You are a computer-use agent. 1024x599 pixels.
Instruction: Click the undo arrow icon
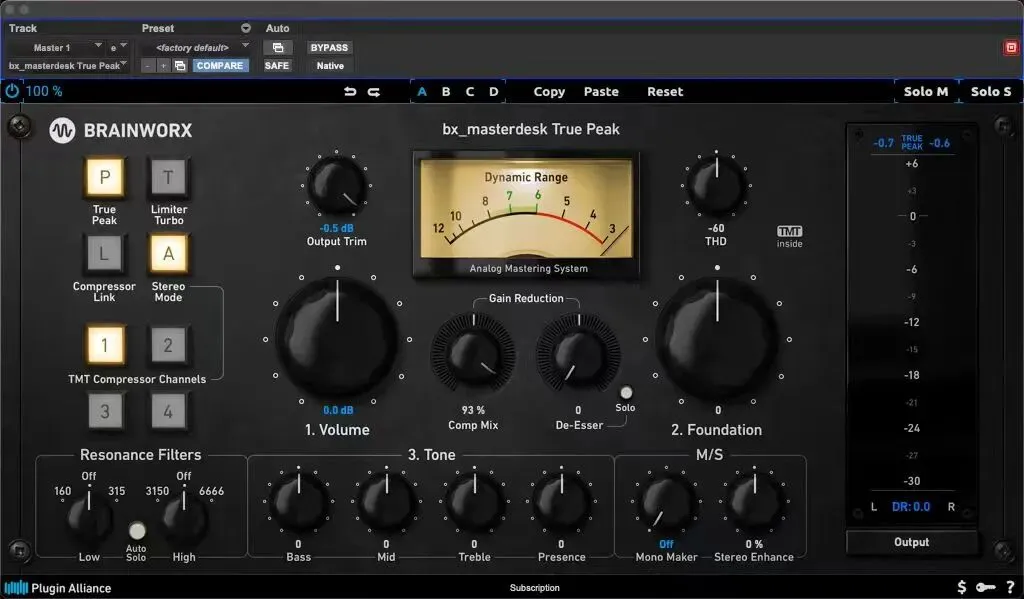pyautogui.click(x=350, y=91)
